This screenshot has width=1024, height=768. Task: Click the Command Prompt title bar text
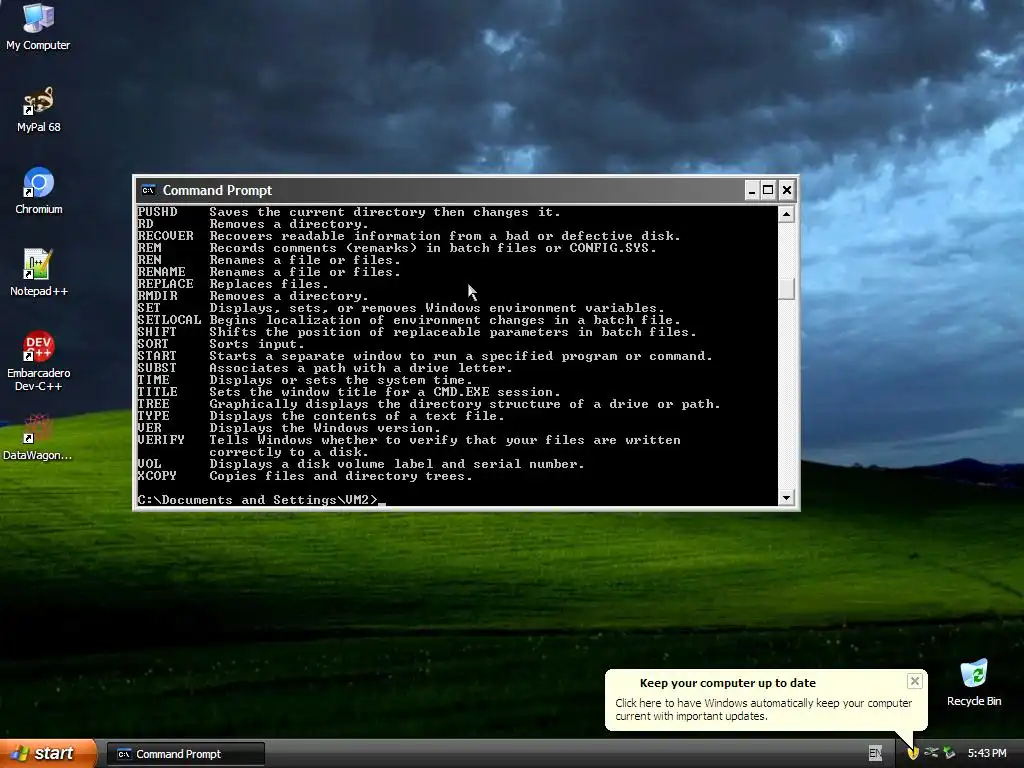[217, 190]
